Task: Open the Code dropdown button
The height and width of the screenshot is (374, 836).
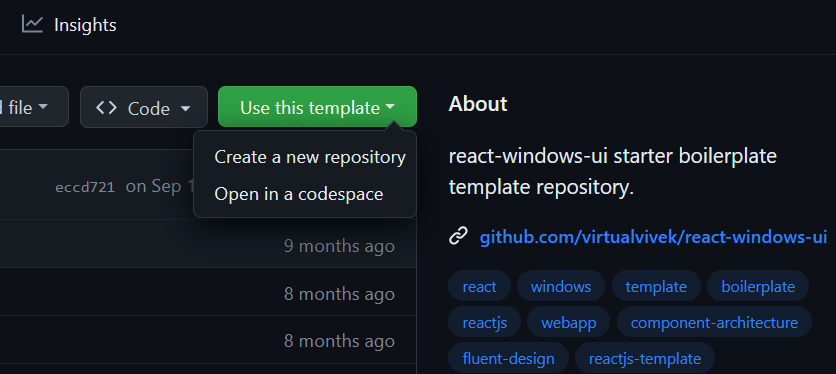Action: pyautogui.click(x=143, y=107)
